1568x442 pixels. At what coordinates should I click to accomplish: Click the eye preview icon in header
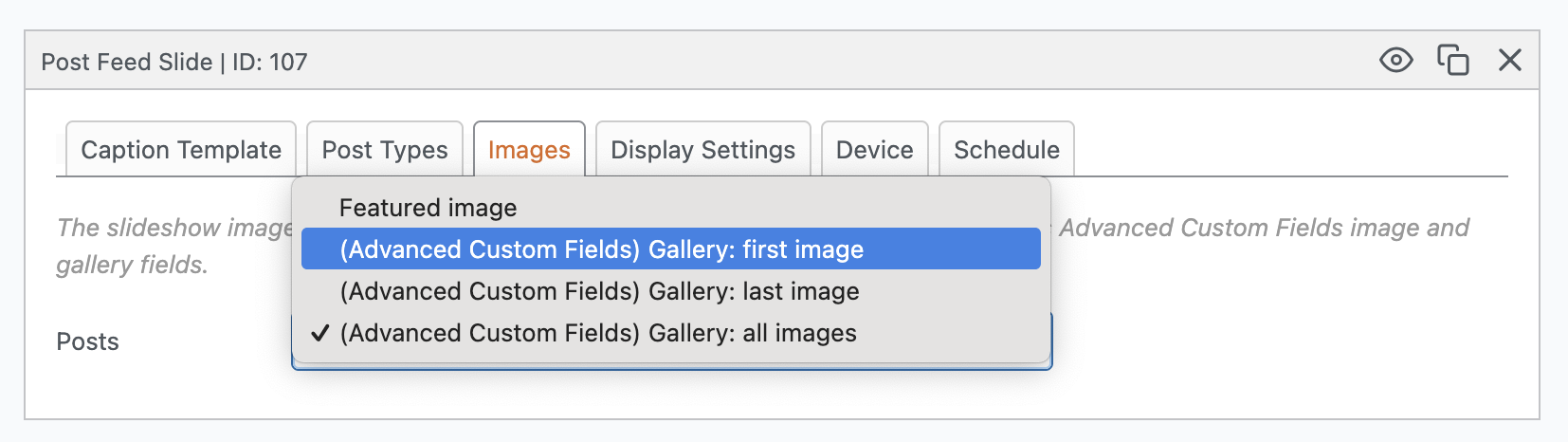click(x=1395, y=61)
